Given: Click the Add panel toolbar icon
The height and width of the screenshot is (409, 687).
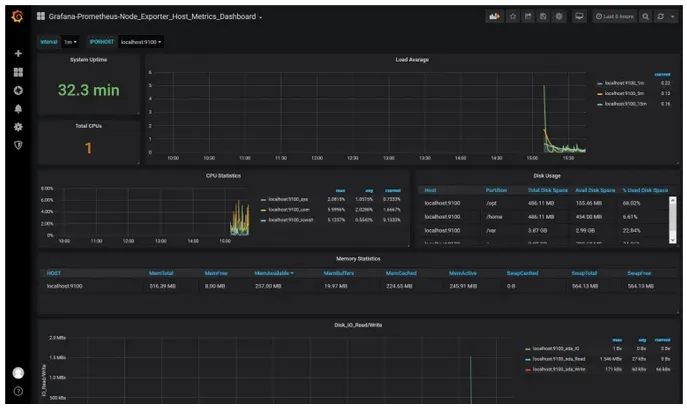Looking at the screenshot, I should (494, 16).
